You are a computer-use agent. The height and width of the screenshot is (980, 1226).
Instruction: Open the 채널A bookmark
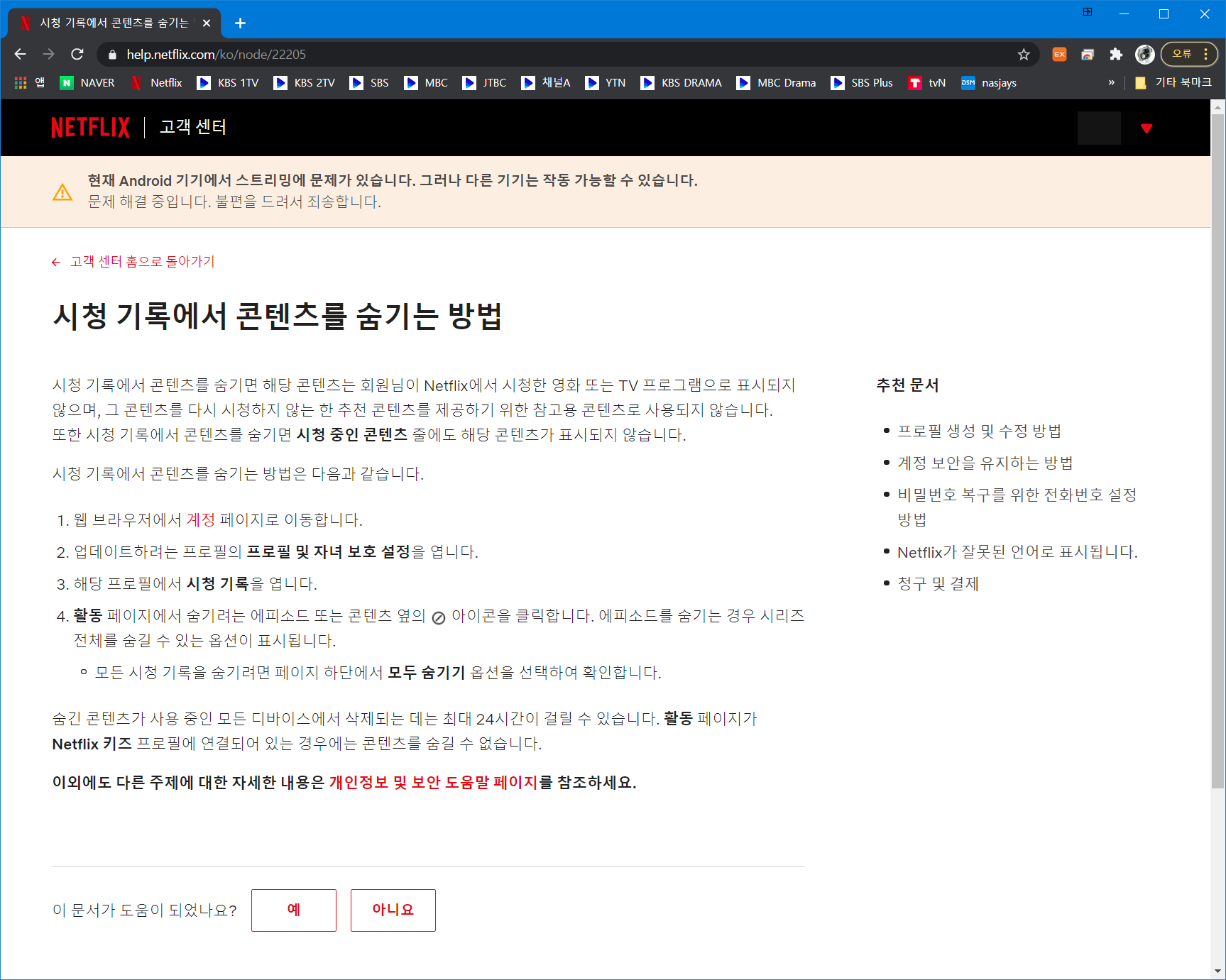(546, 82)
